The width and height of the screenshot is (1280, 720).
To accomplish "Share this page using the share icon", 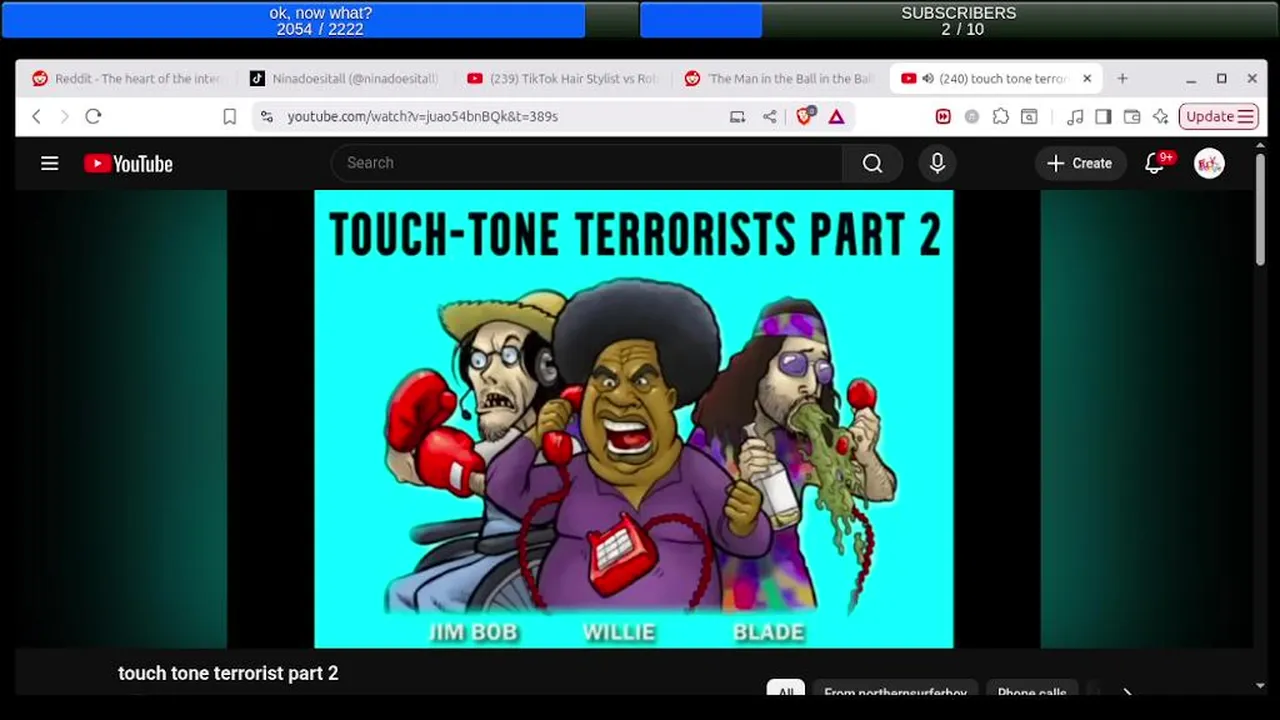I will tap(769, 117).
